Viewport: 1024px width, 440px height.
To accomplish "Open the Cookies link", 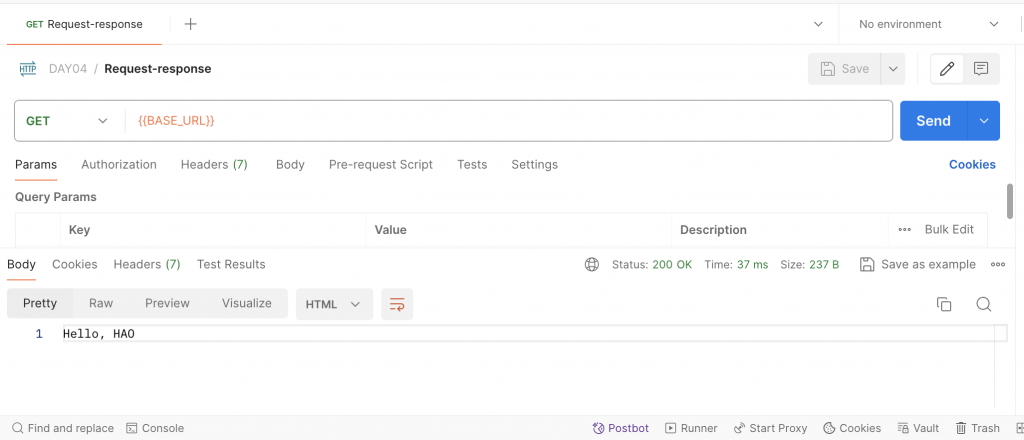I will click(972, 164).
